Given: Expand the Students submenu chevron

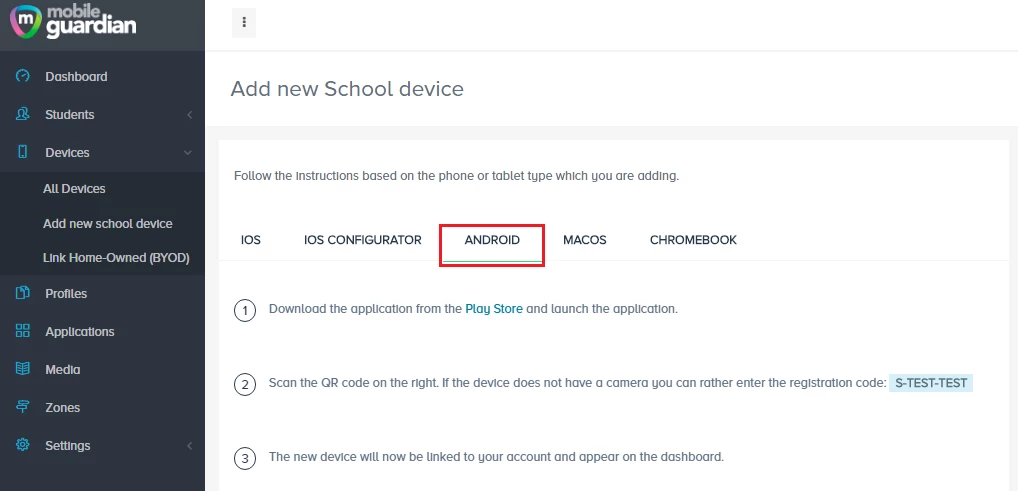Looking at the screenshot, I should pyautogui.click(x=190, y=115).
